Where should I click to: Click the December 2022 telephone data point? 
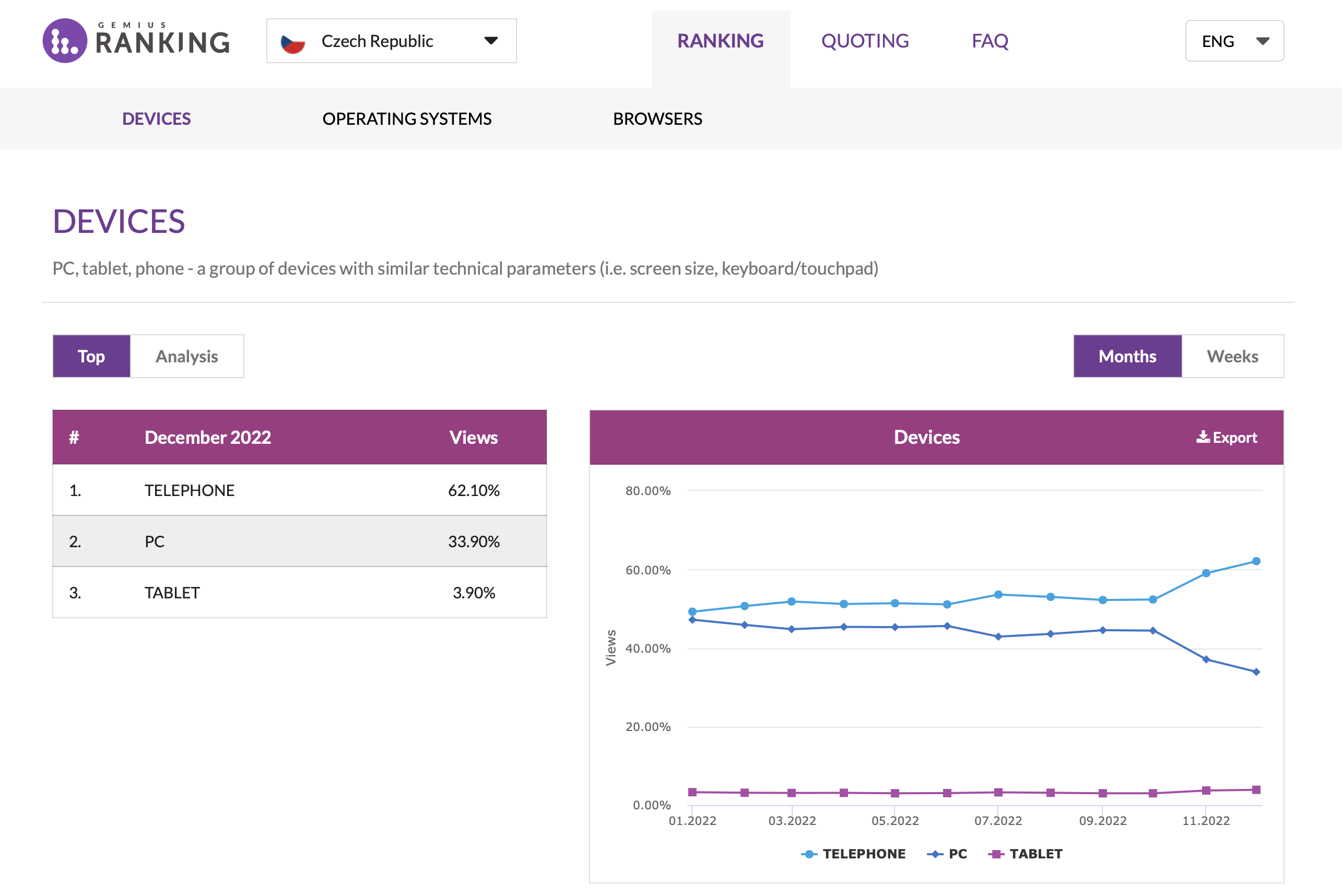[1256, 561]
